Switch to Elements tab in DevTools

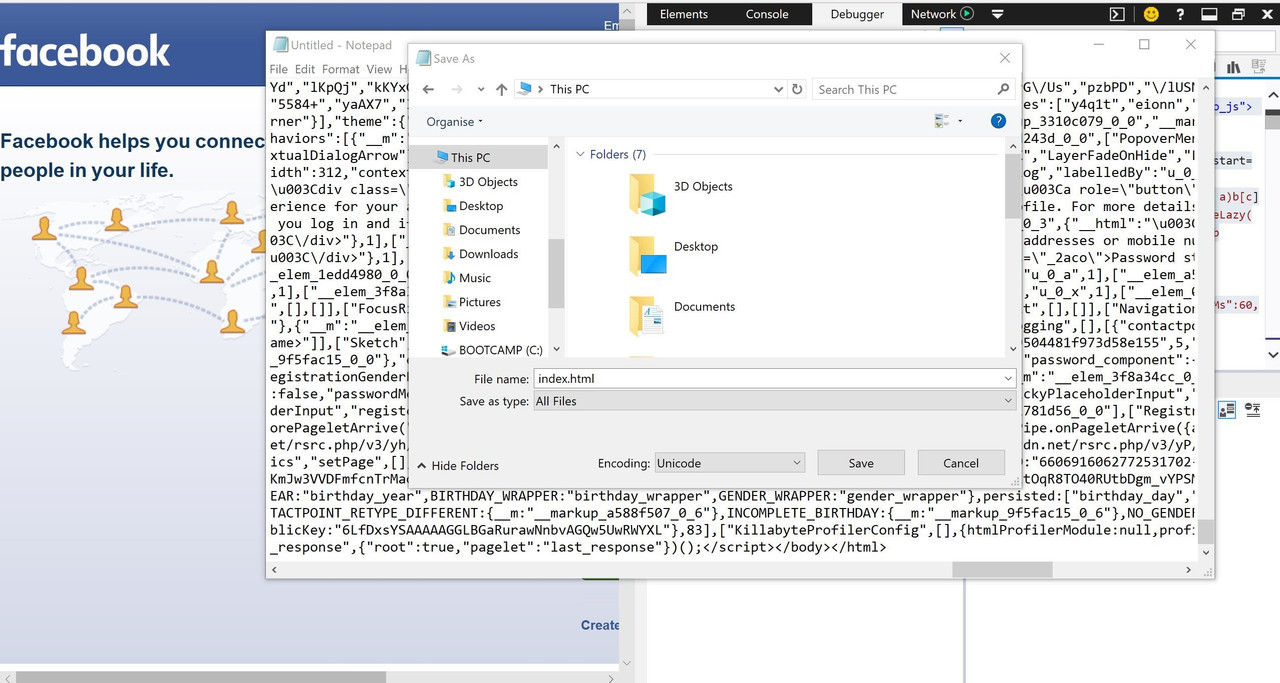tap(684, 14)
